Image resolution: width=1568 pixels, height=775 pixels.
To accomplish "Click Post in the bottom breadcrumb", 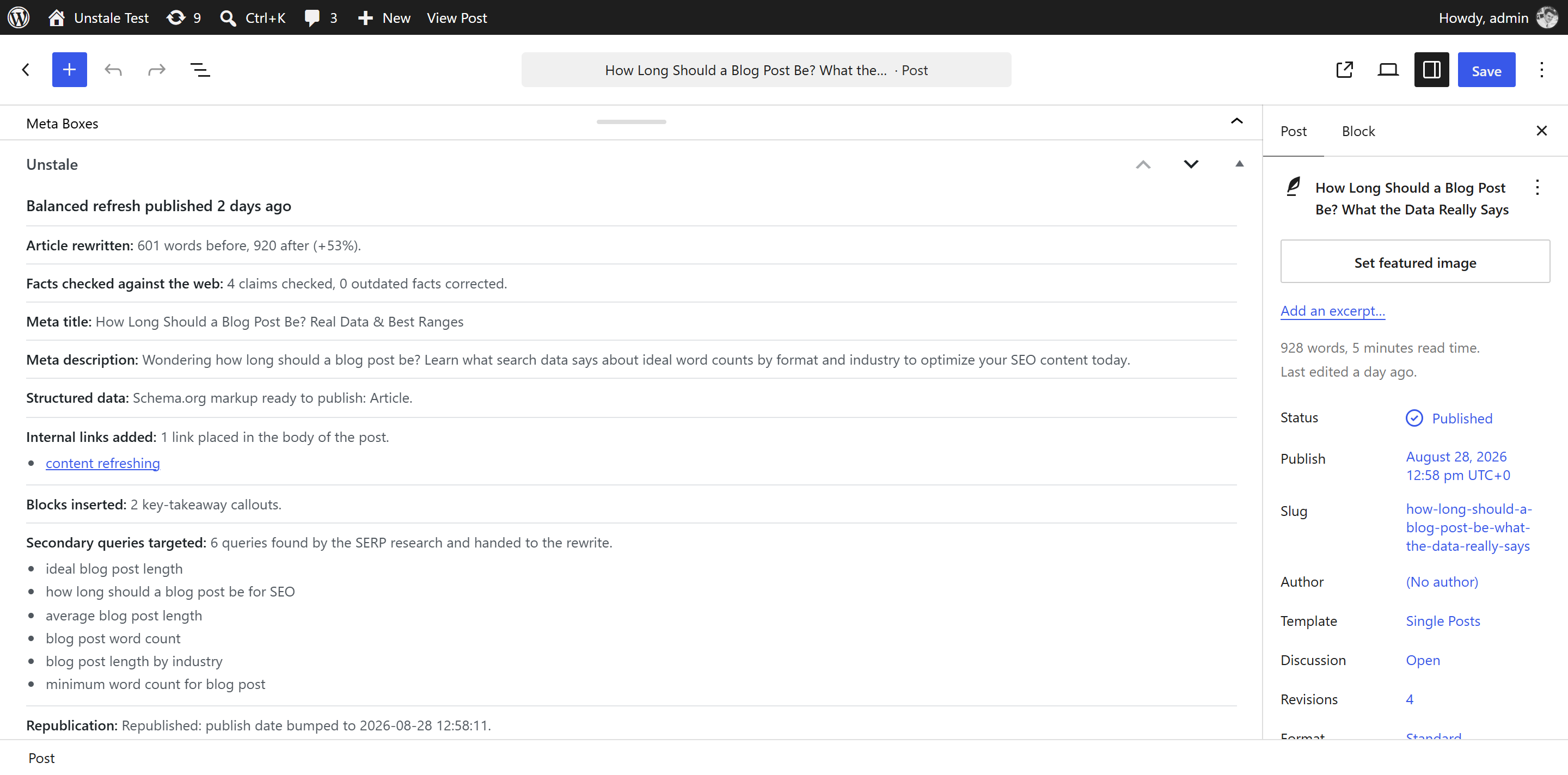I will [41, 758].
